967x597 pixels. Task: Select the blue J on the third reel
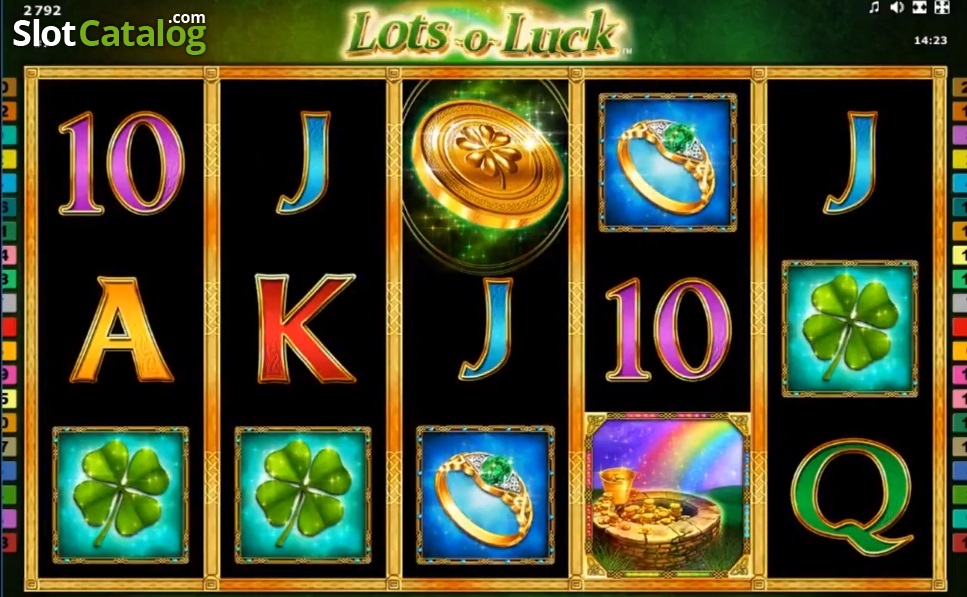coord(487,328)
